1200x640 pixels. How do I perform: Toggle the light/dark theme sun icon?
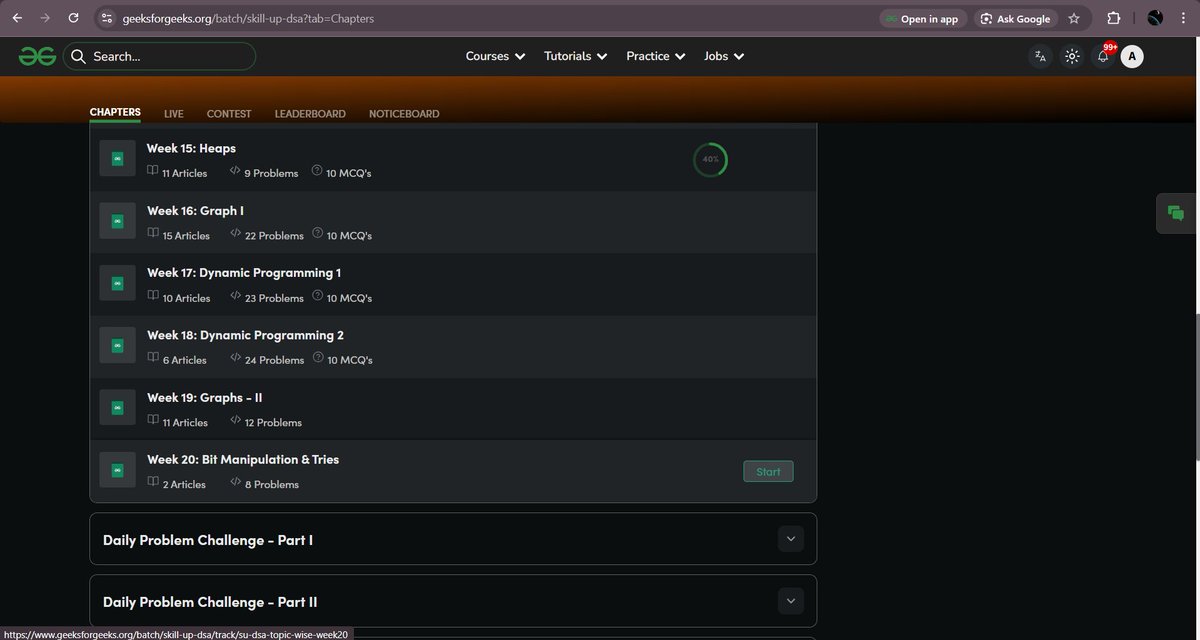1072,57
